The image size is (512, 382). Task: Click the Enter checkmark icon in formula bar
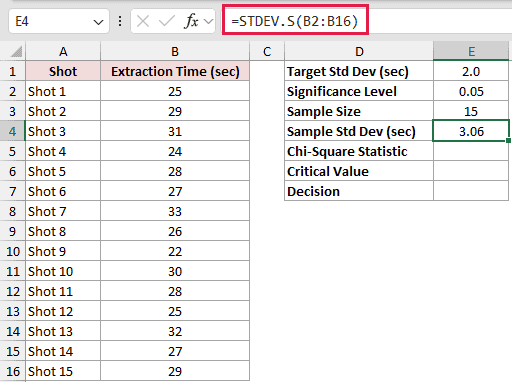click(x=166, y=22)
